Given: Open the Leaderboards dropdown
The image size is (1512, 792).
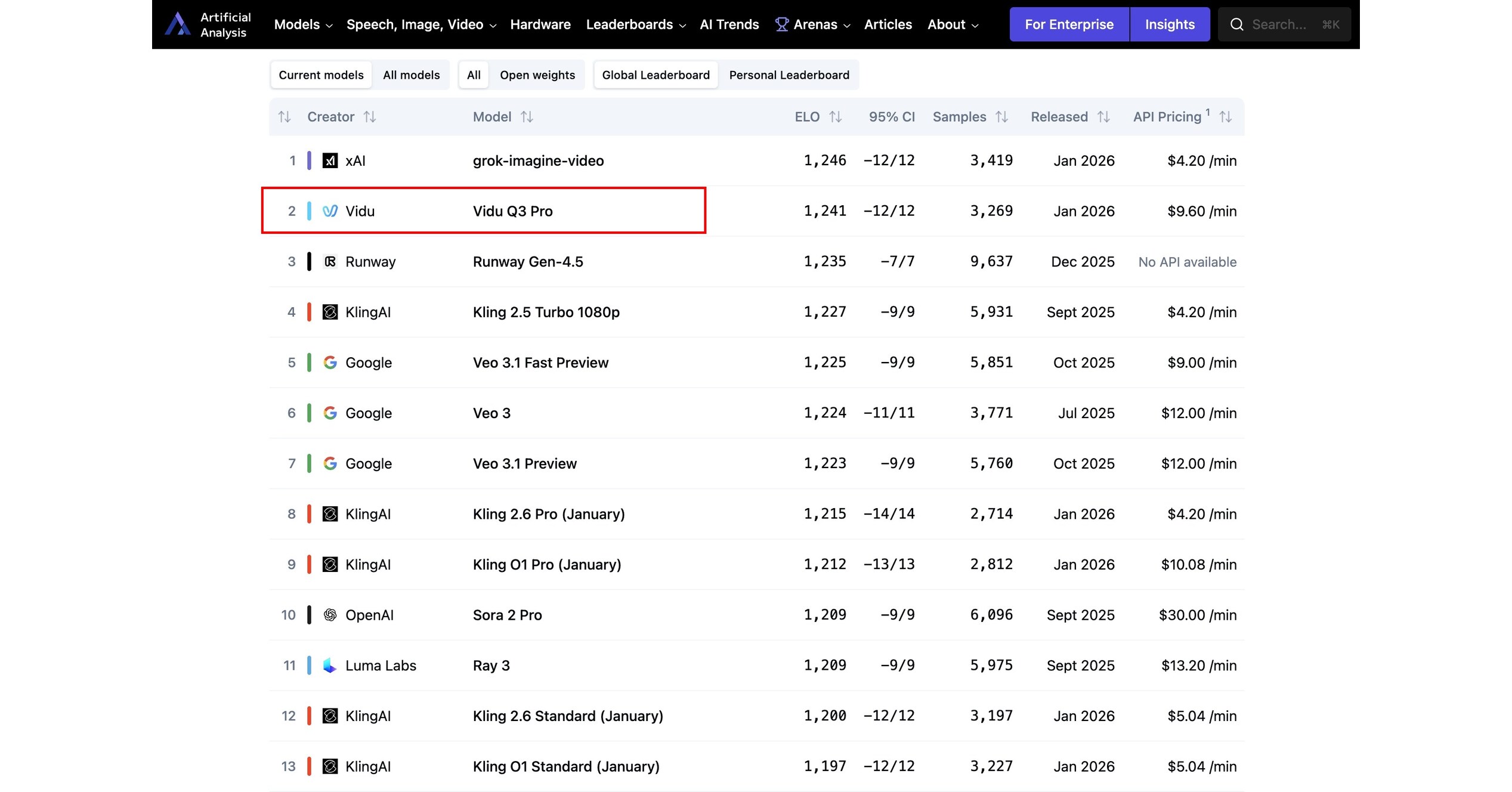Looking at the screenshot, I should (635, 24).
